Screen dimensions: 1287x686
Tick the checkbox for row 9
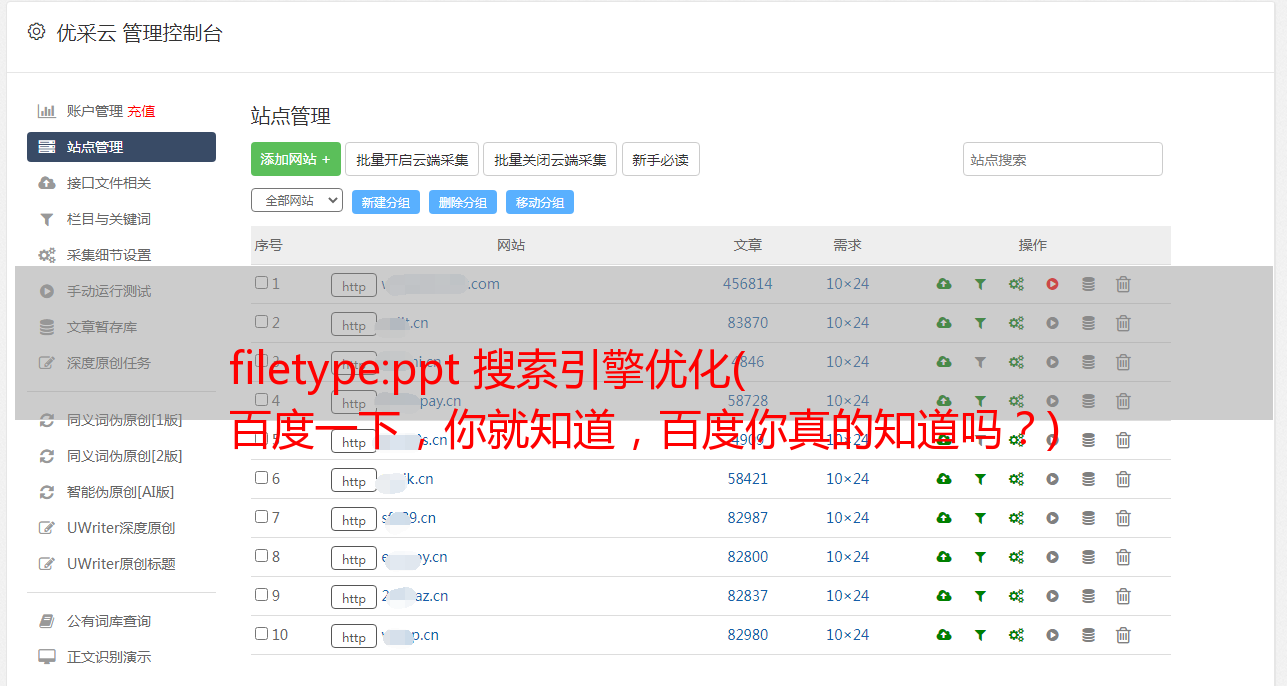point(261,595)
